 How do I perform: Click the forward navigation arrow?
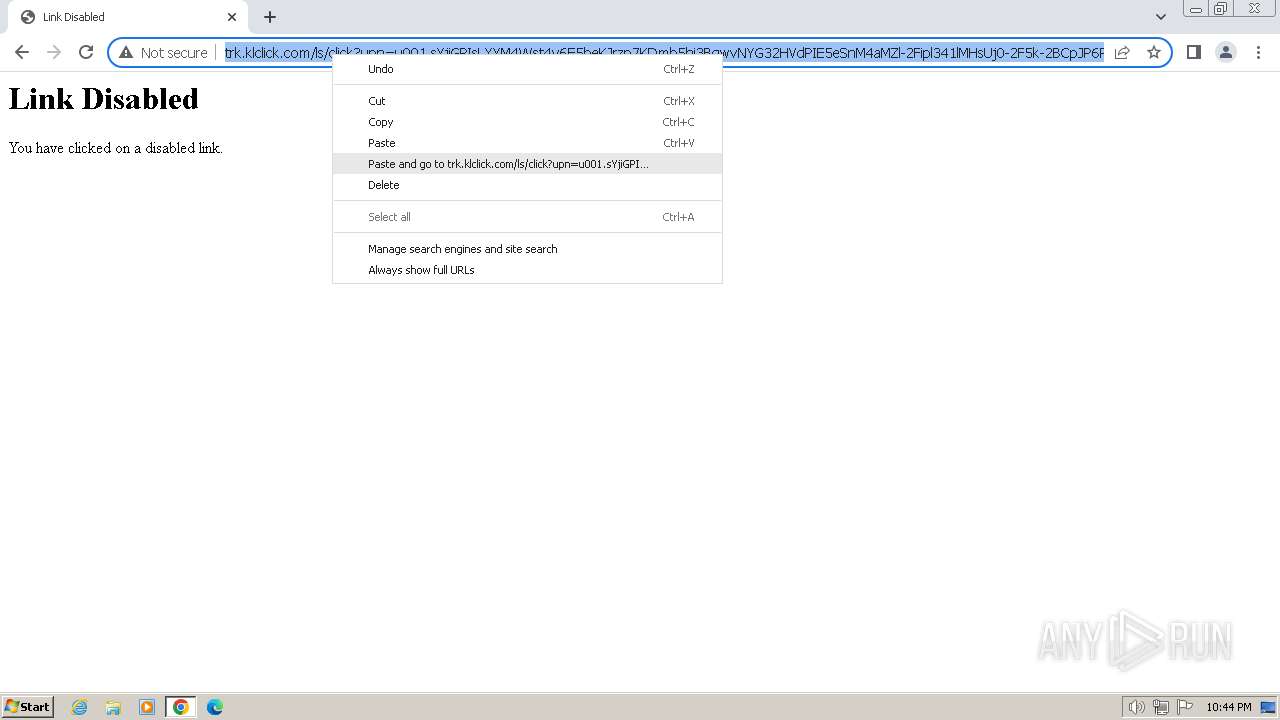pos(54,52)
